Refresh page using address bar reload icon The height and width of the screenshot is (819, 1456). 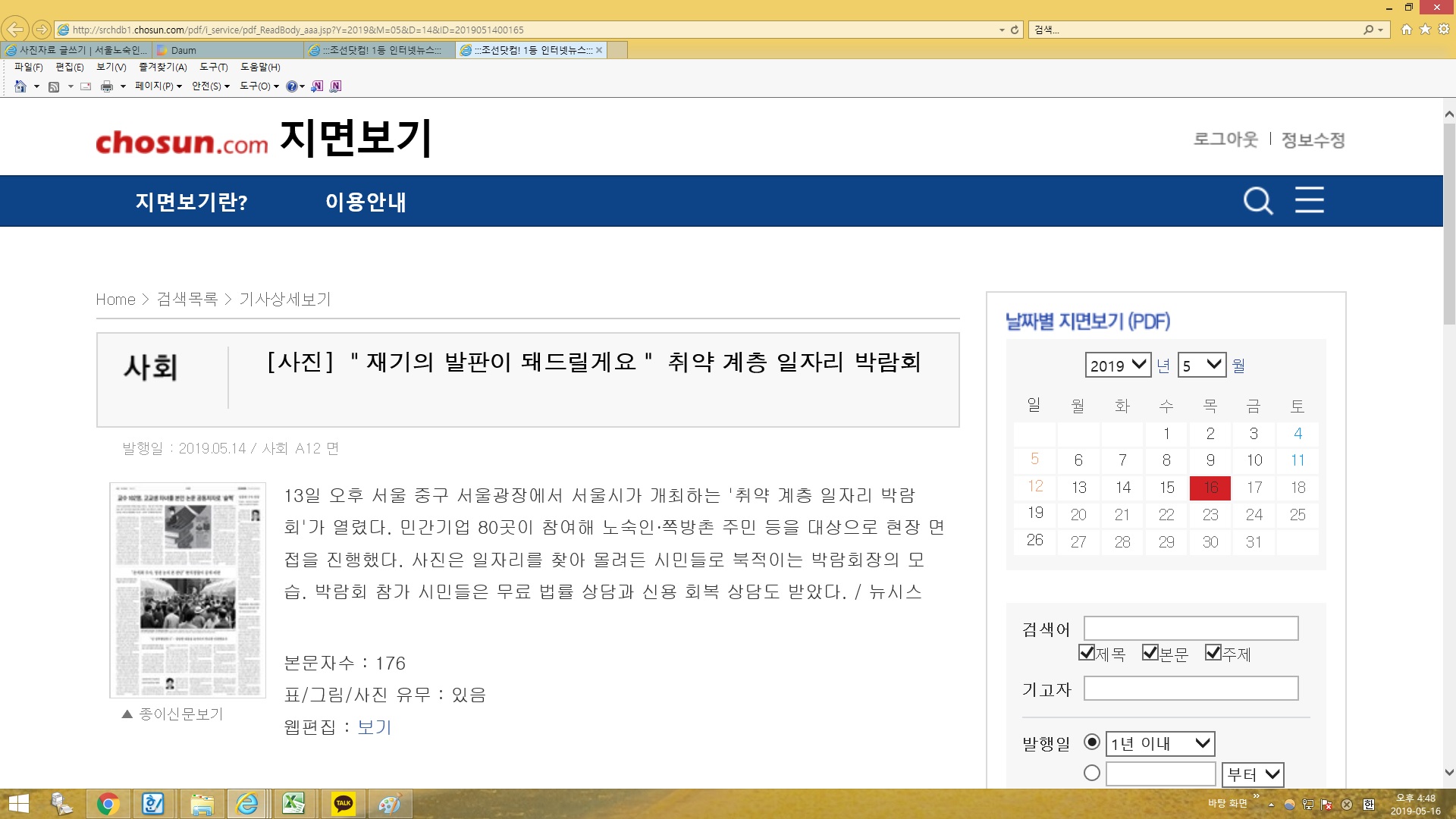(x=1015, y=30)
